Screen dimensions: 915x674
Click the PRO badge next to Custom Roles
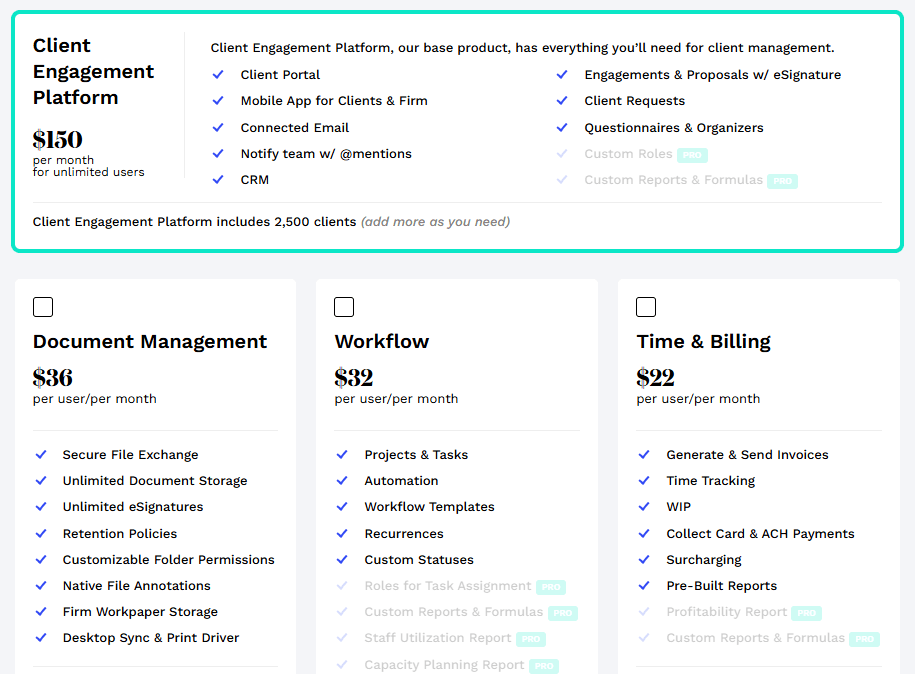pyautogui.click(x=692, y=155)
